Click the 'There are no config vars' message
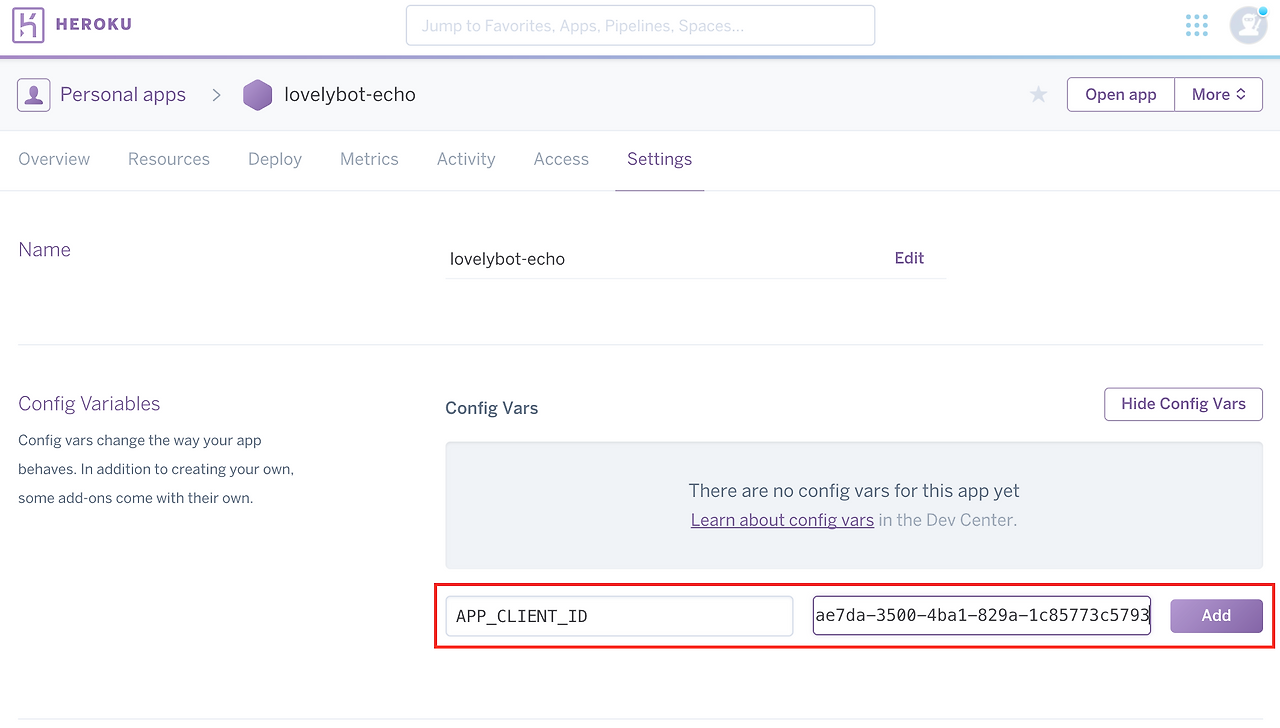Viewport: 1280px width, 728px height. point(854,491)
